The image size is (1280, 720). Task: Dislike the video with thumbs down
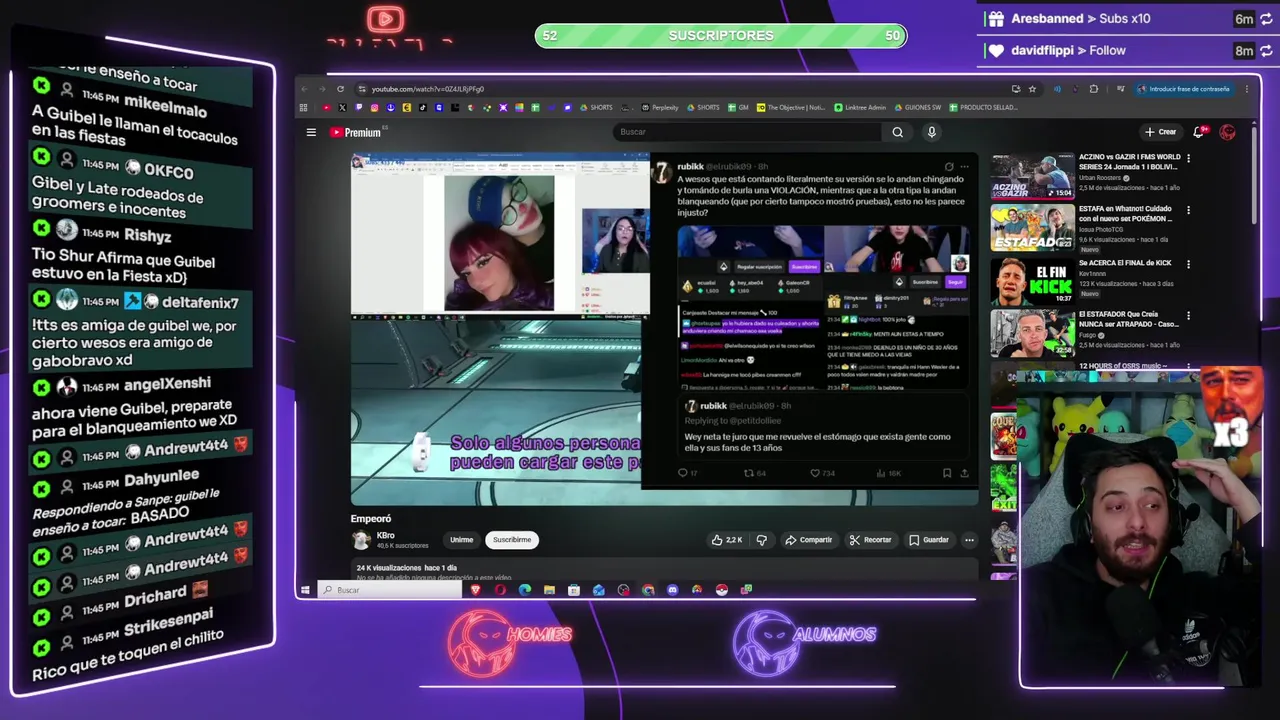[x=761, y=540]
